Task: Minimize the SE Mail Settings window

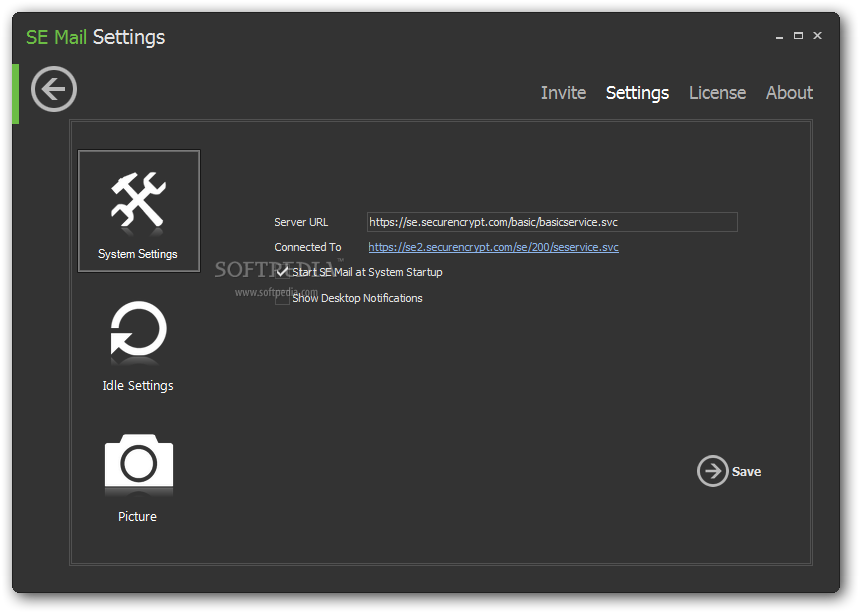Action: tap(779, 36)
